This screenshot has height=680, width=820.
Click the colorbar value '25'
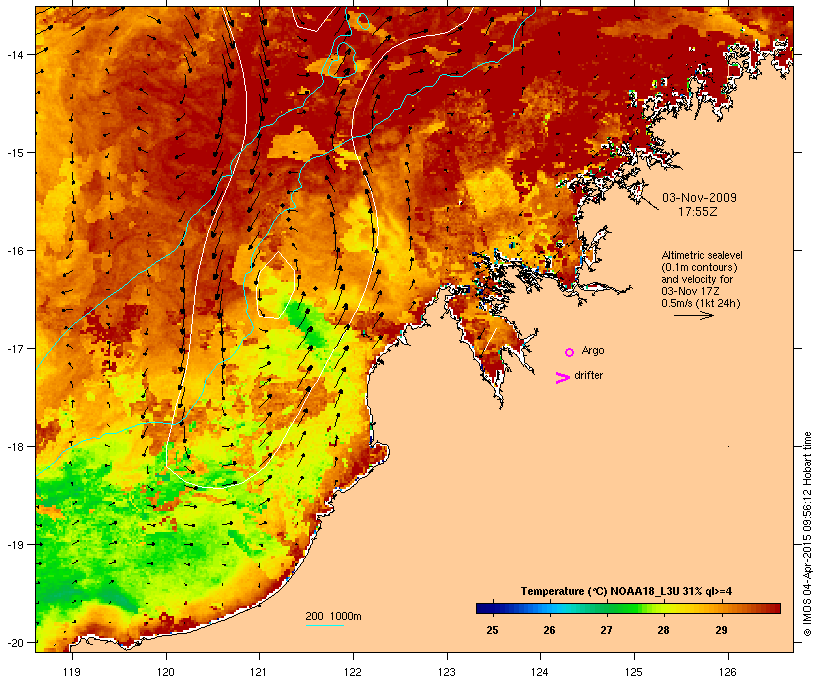pos(492,630)
